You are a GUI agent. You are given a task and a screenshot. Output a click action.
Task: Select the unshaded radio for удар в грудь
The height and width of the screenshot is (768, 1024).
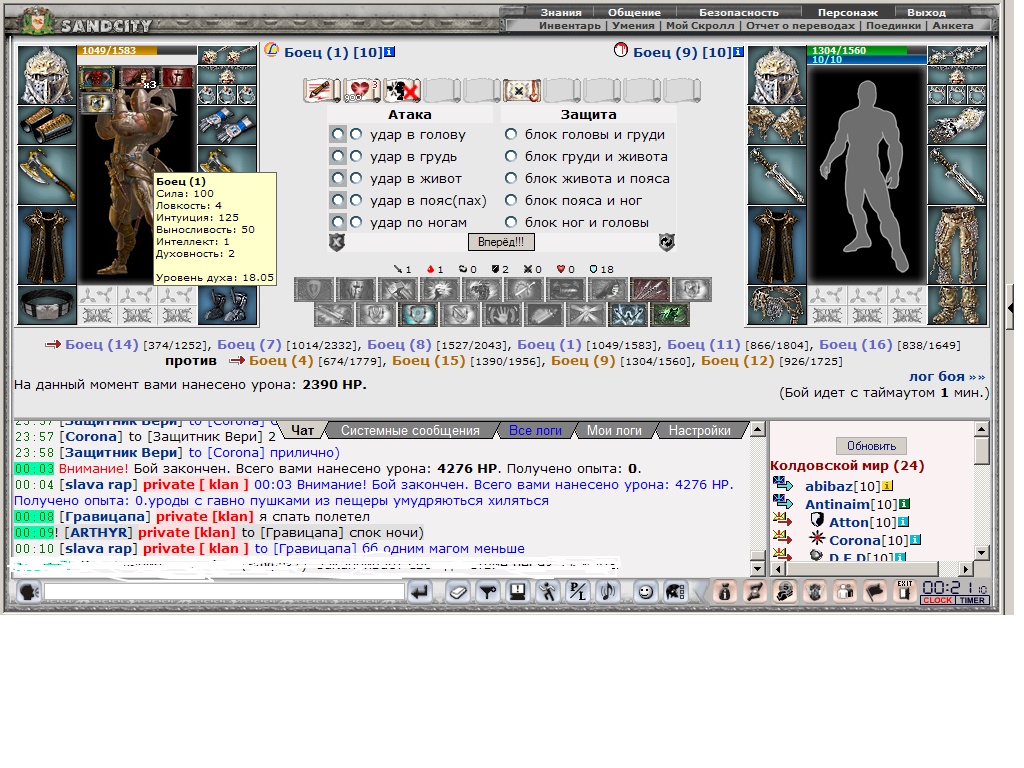point(356,156)
